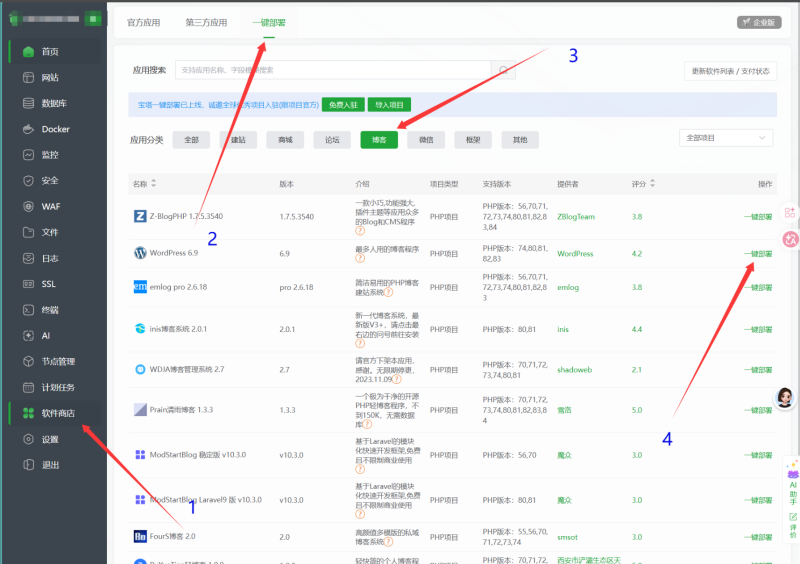Click the Prain清雨博客 1.3.3 row name
The width and height of the screenshot is (800, 564).
pos(181,409)
